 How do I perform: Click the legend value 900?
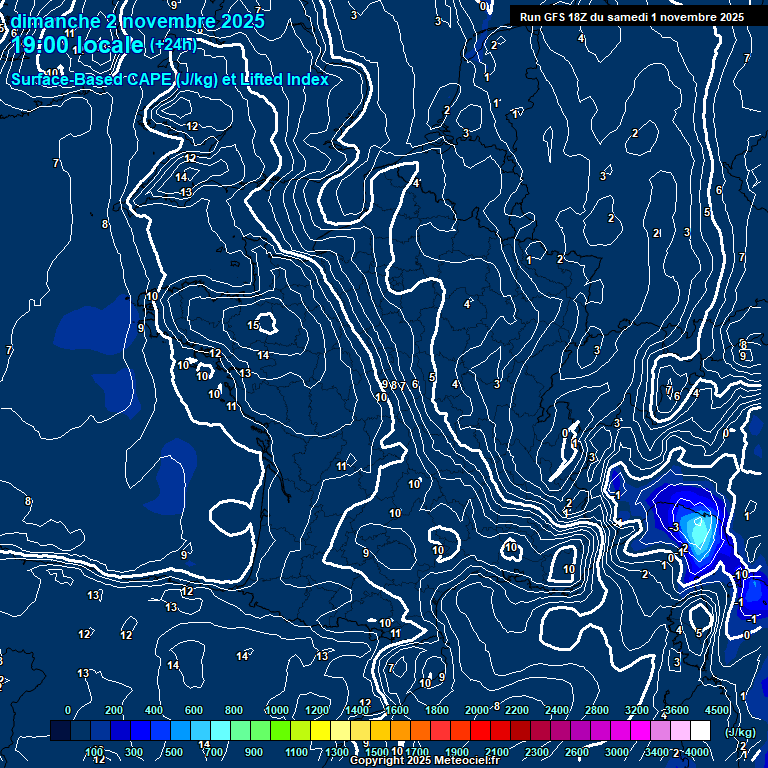click(x=254, y=752)
